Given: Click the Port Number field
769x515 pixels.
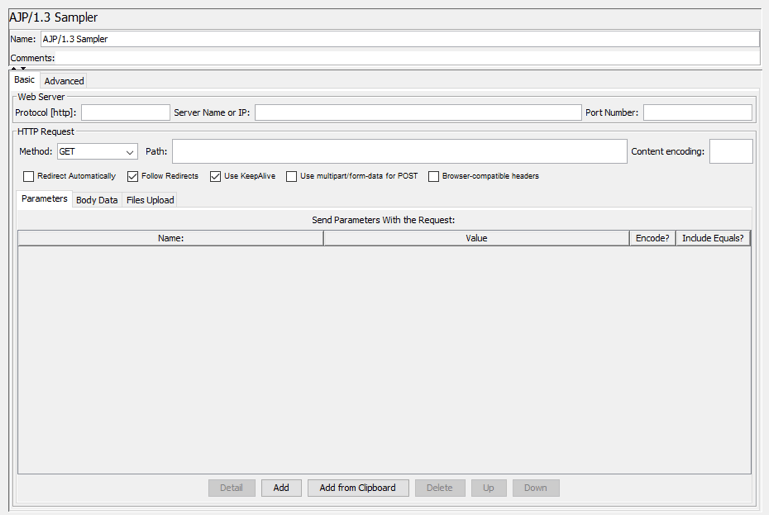Looking at the screenshot, I should (697, 113).
